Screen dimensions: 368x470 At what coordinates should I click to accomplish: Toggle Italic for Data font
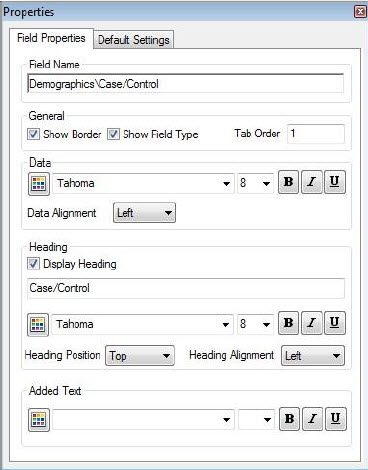312,182
